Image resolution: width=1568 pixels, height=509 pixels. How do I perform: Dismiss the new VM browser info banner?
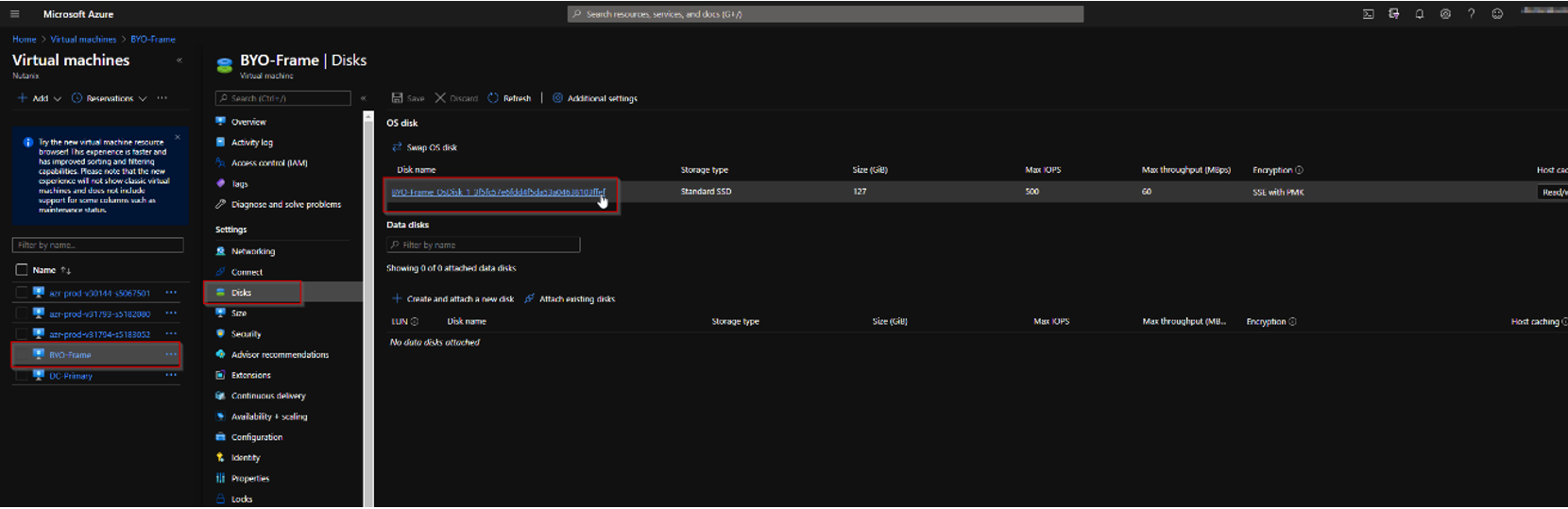point(178,137)
